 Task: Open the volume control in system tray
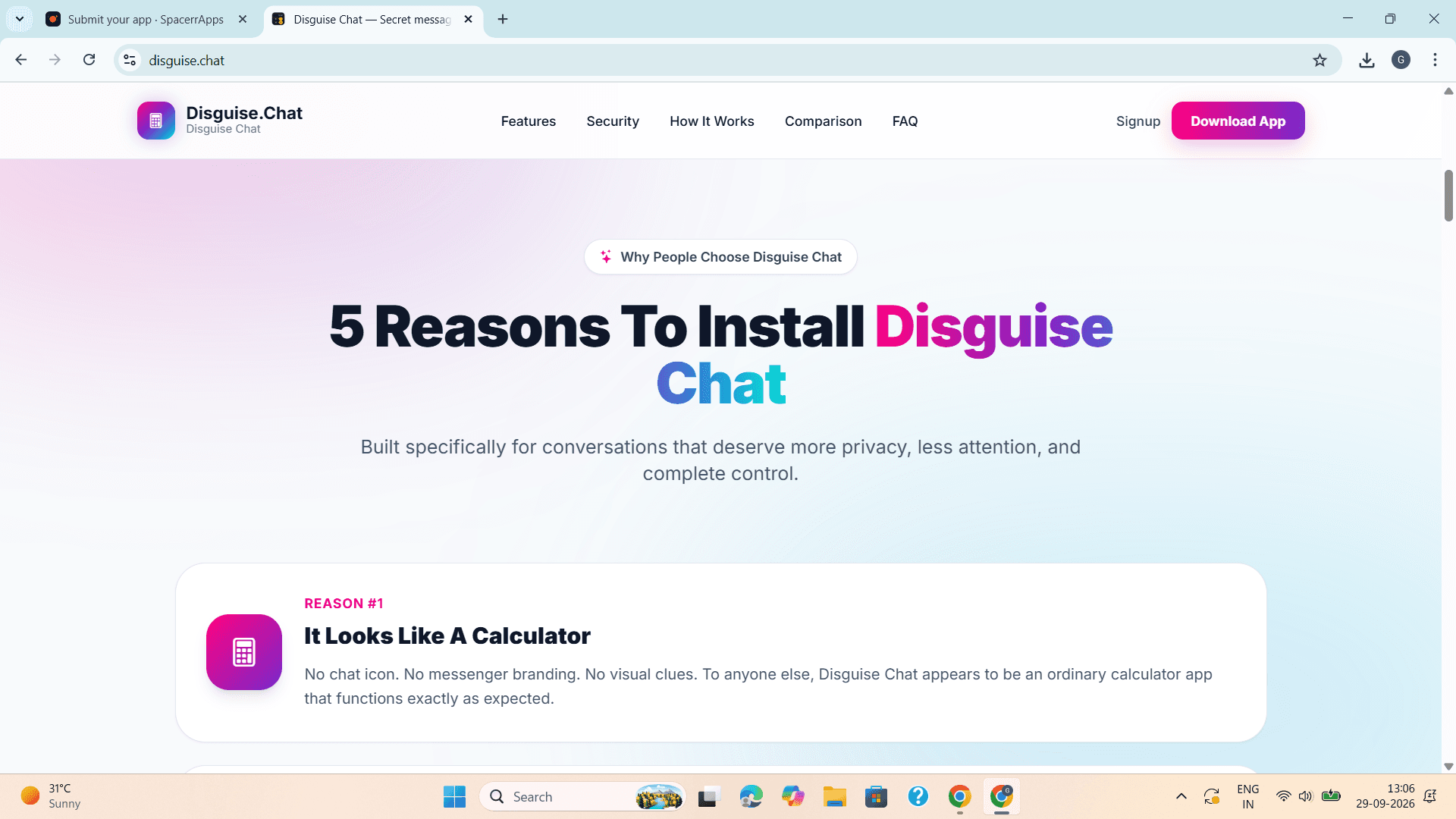[x=1305, y=796]
